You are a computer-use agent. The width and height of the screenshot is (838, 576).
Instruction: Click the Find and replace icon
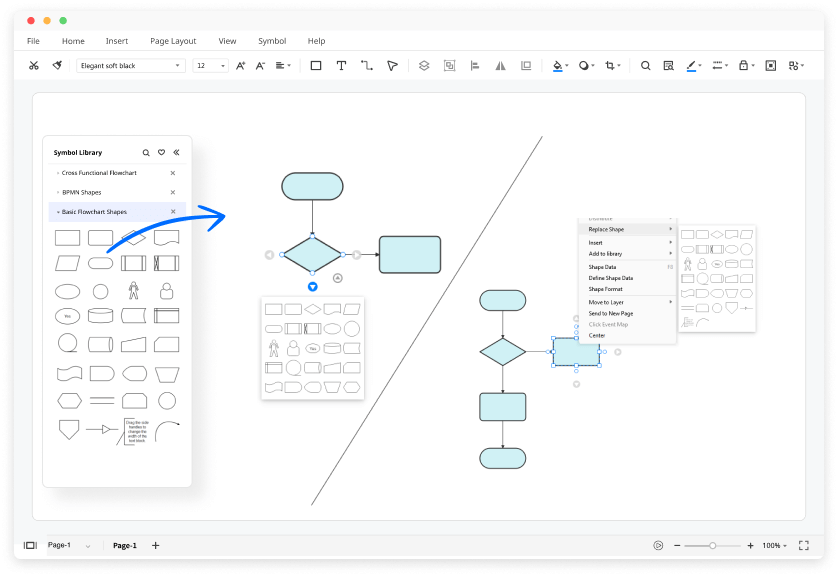tap(668, 65)
